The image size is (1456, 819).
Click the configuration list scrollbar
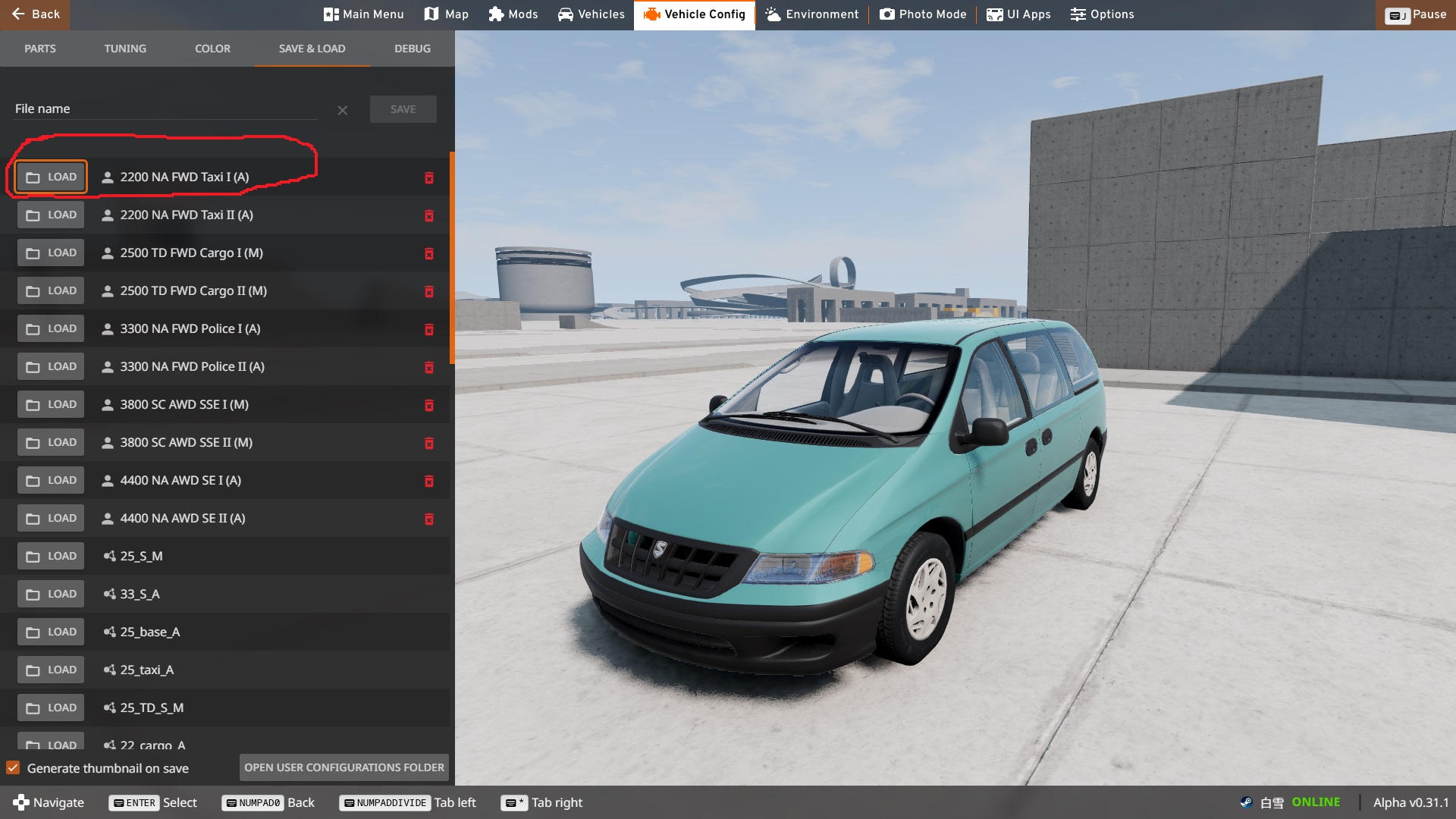coord(452,258)
